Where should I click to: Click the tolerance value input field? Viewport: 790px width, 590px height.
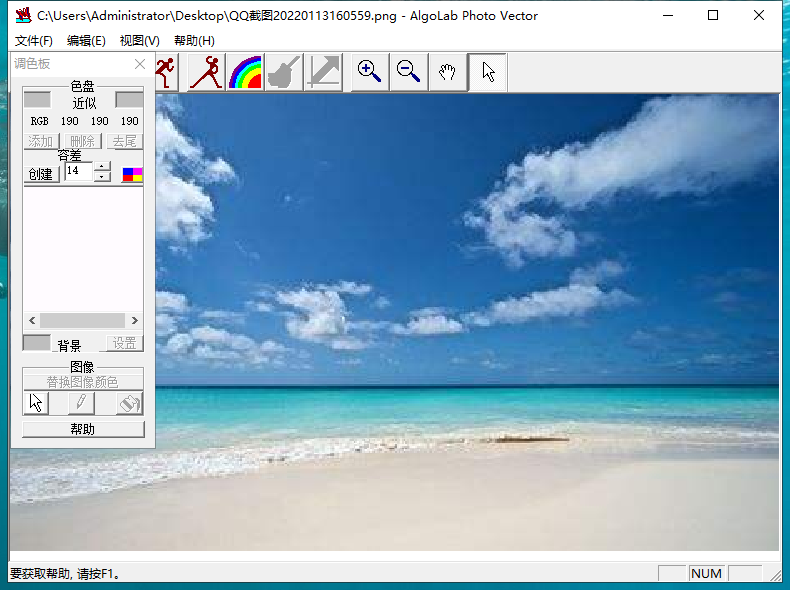[x=77, y=172]
